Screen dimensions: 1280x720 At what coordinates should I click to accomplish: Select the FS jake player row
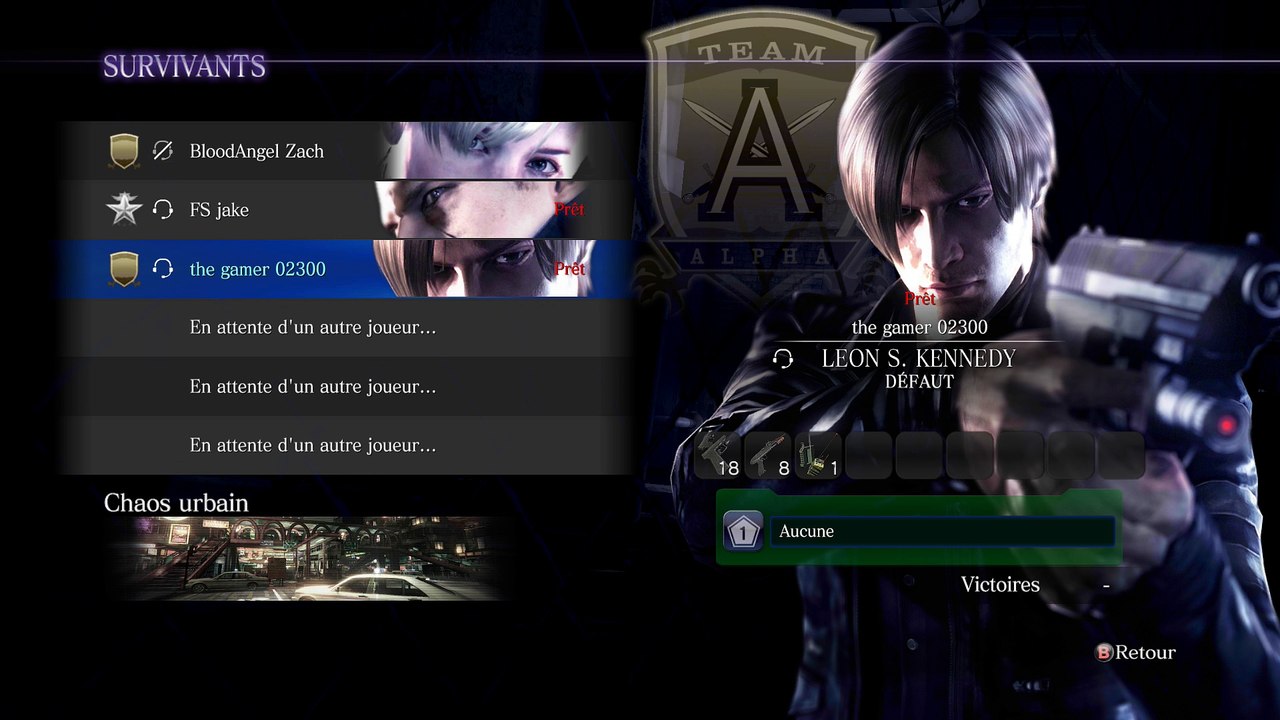click(x=346, y=210)
